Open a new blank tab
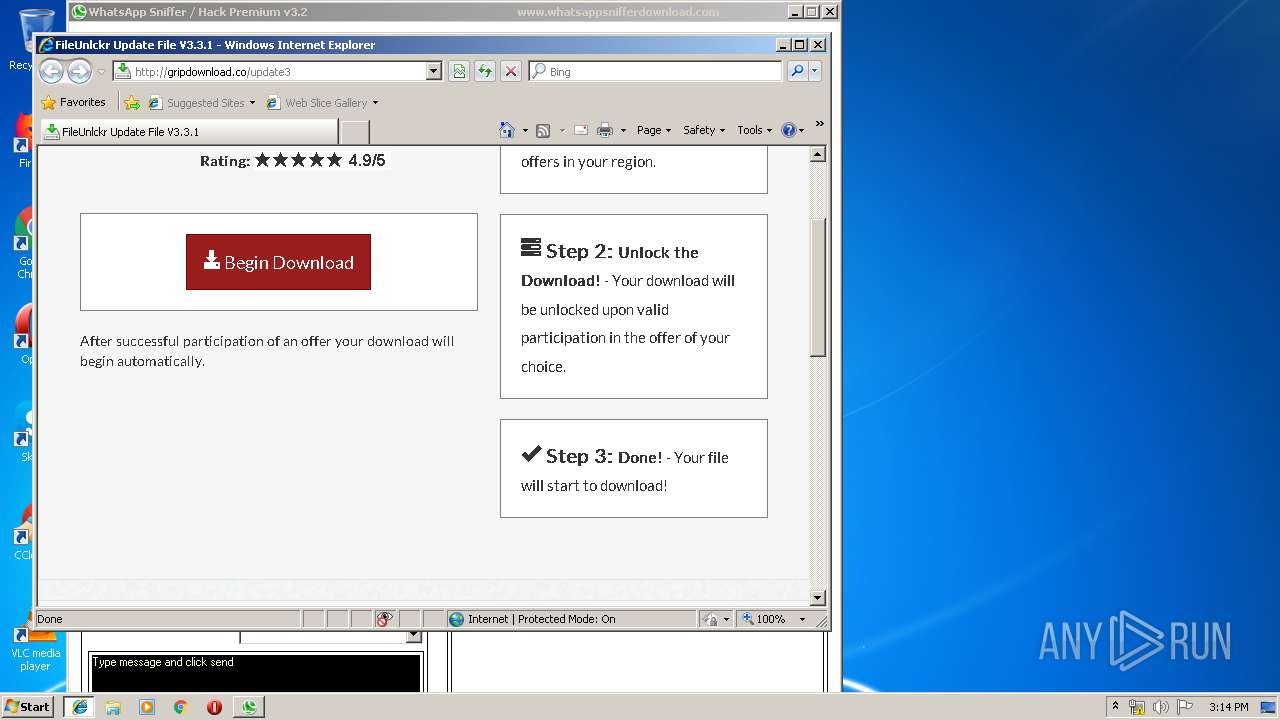This screenshot has width=1280, height=720. pos(355,132)
